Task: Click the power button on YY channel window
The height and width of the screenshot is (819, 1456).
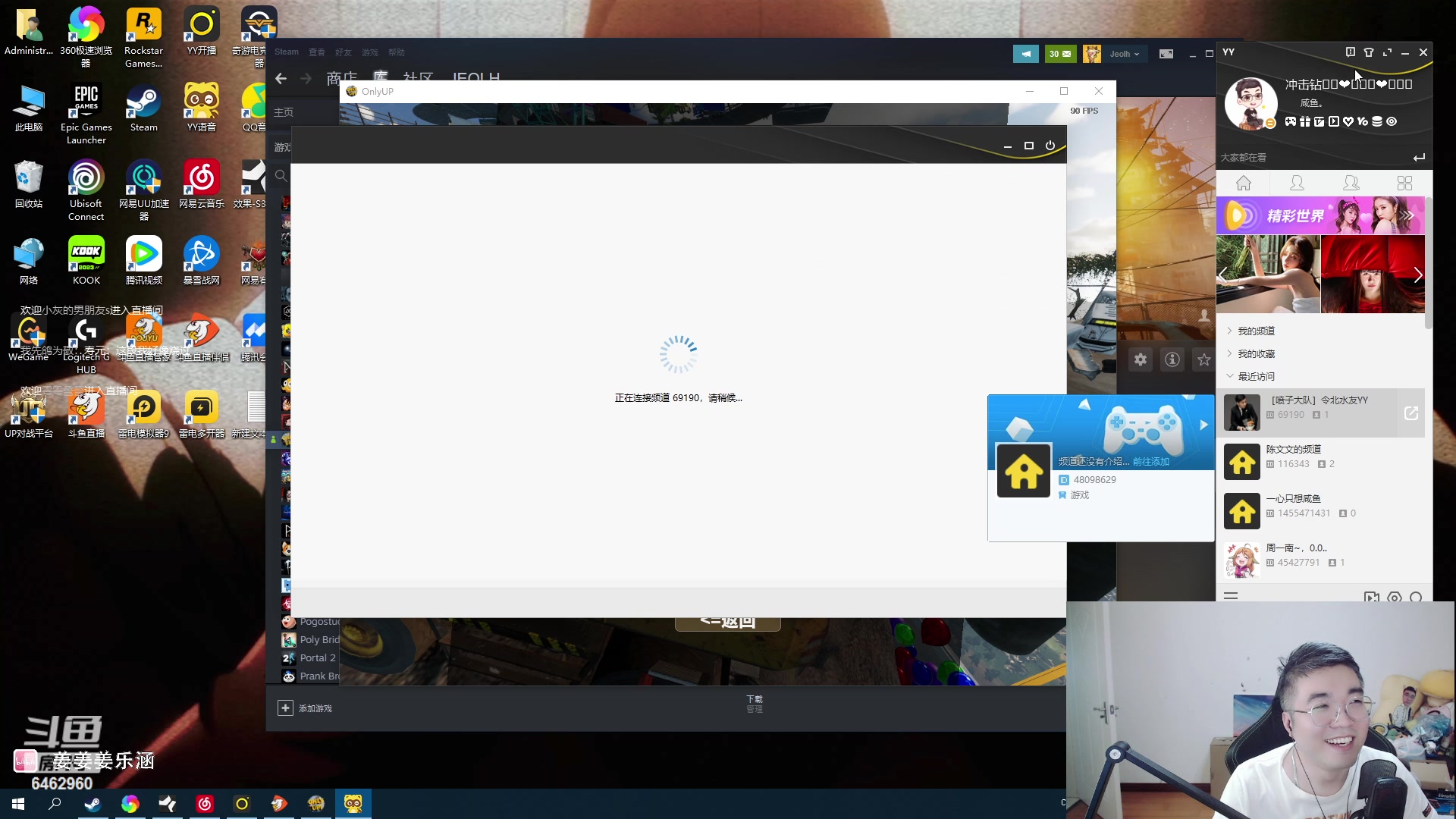Action: pyautogui.click(x=1050, y=146)
